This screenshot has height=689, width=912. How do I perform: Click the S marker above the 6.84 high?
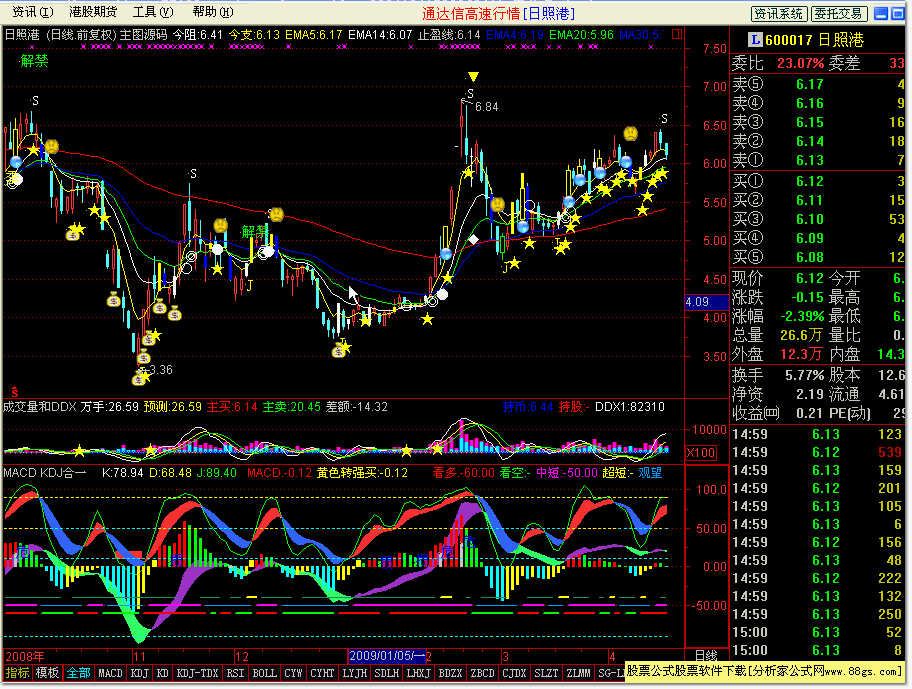coord(470,93)
